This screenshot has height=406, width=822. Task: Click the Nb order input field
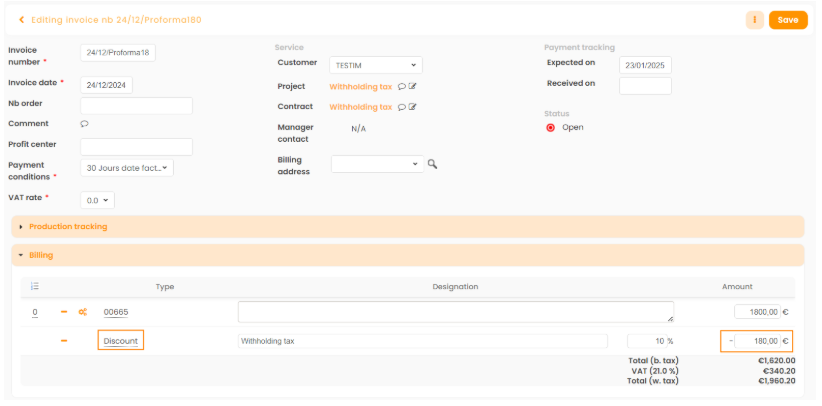[136, 106]
